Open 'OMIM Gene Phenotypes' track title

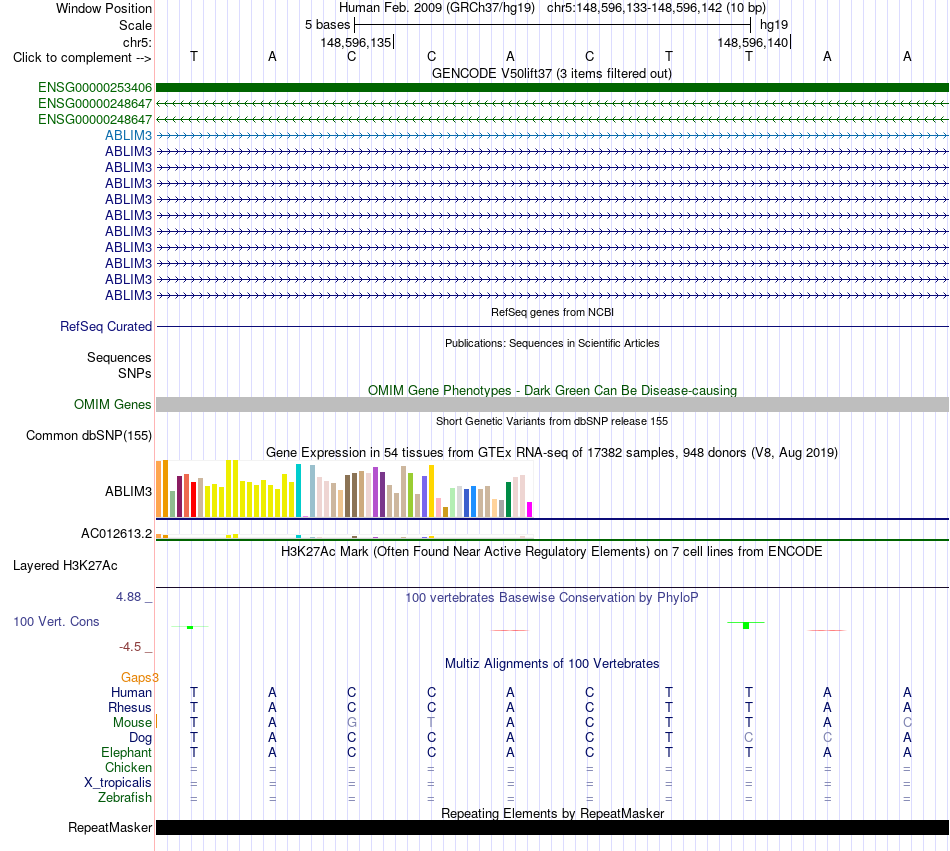[552, 390]
